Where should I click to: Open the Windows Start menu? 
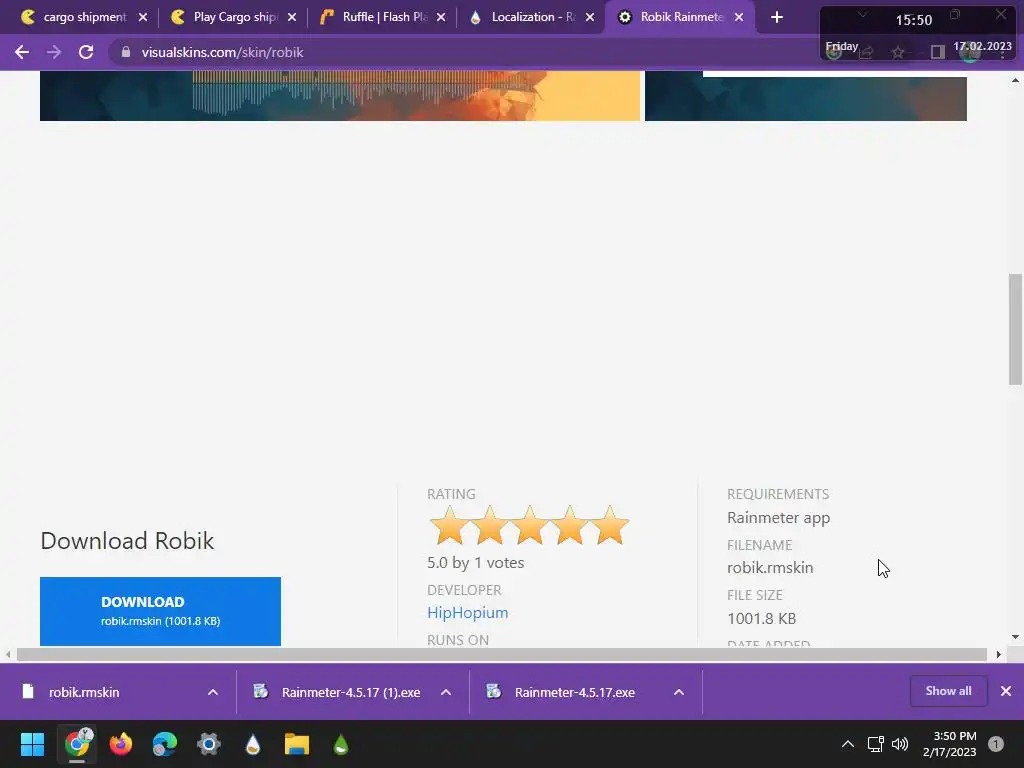coord(32,744)
